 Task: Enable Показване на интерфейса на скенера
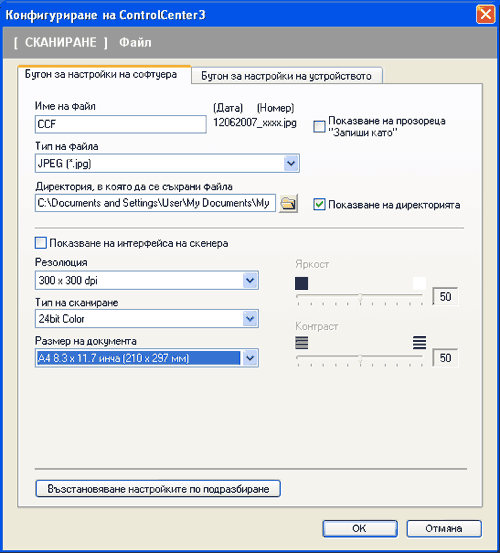41,243
